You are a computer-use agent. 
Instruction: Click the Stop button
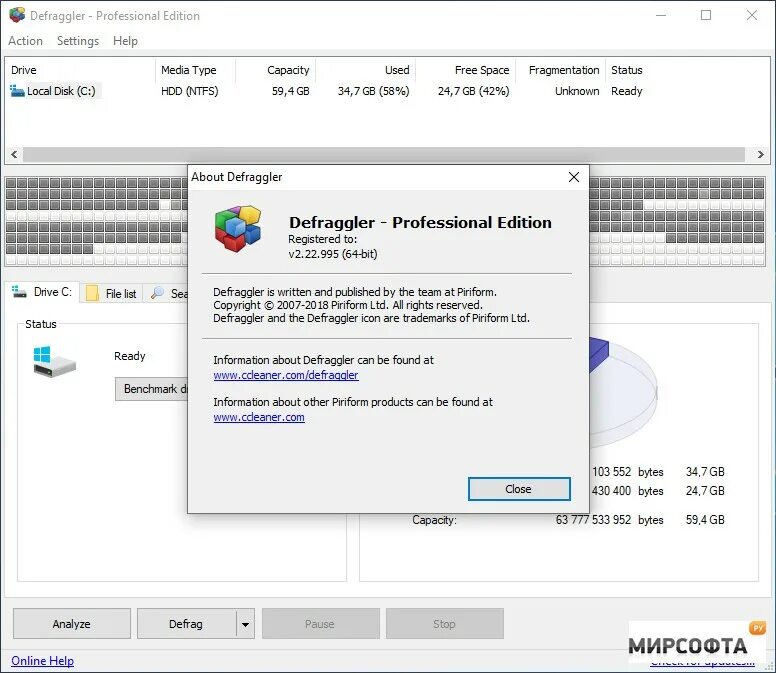(x=444, y=624)
